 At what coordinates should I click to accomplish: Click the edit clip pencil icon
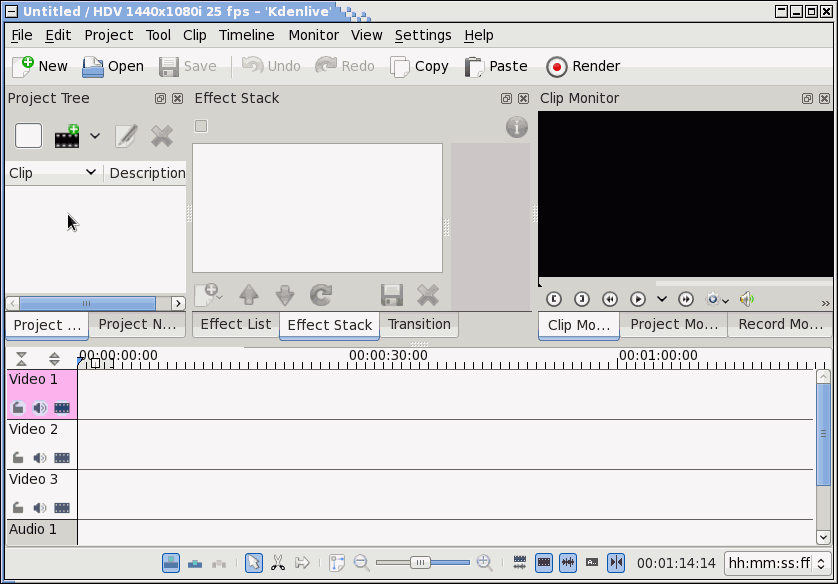126,136
